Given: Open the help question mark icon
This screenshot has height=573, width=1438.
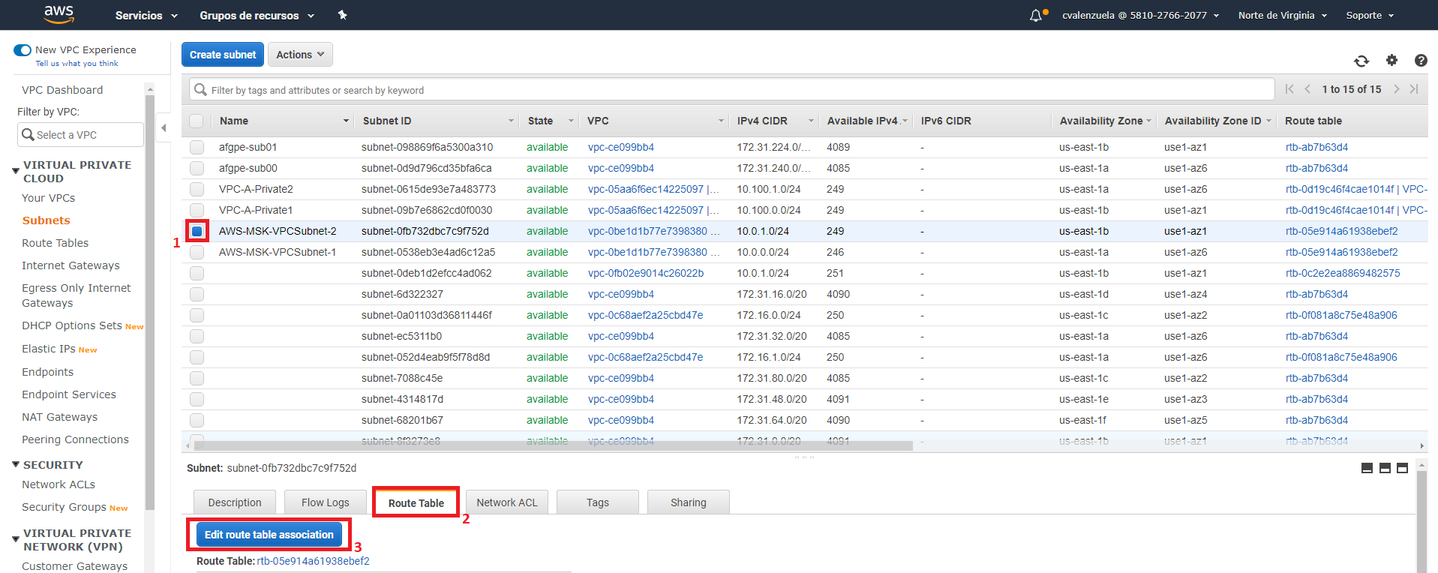Looking at the screenshot, I should pyautogui.click(x=1421, y=61).
